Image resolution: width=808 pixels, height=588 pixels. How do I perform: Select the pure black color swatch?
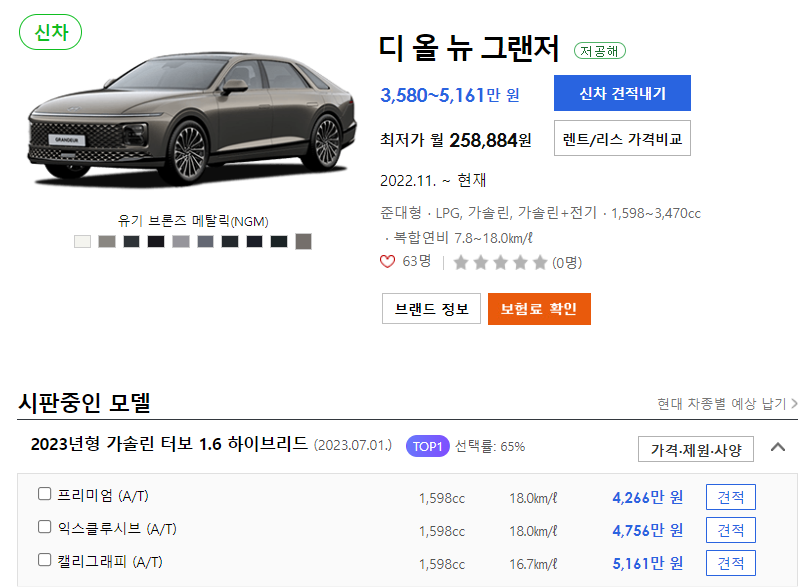point(156,241)
